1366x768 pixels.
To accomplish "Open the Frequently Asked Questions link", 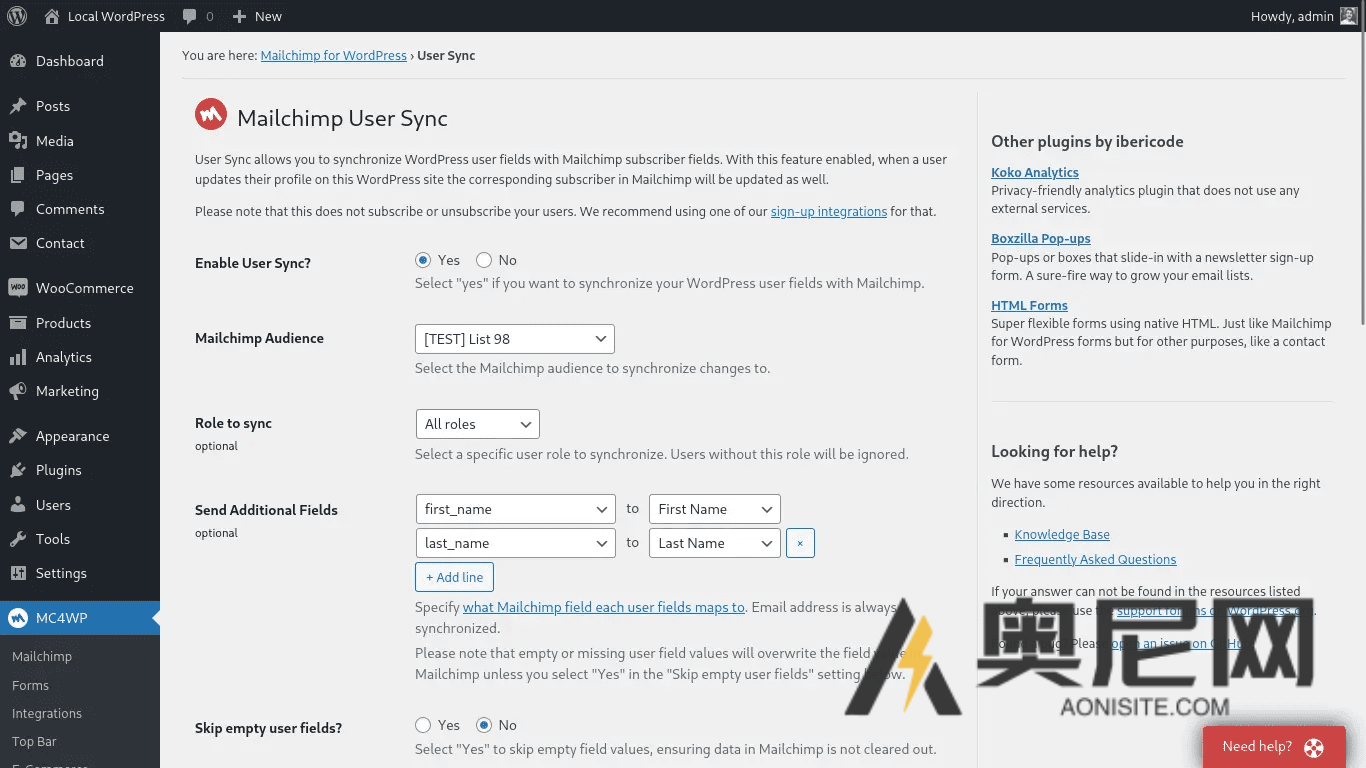I will pos(1095,560).
